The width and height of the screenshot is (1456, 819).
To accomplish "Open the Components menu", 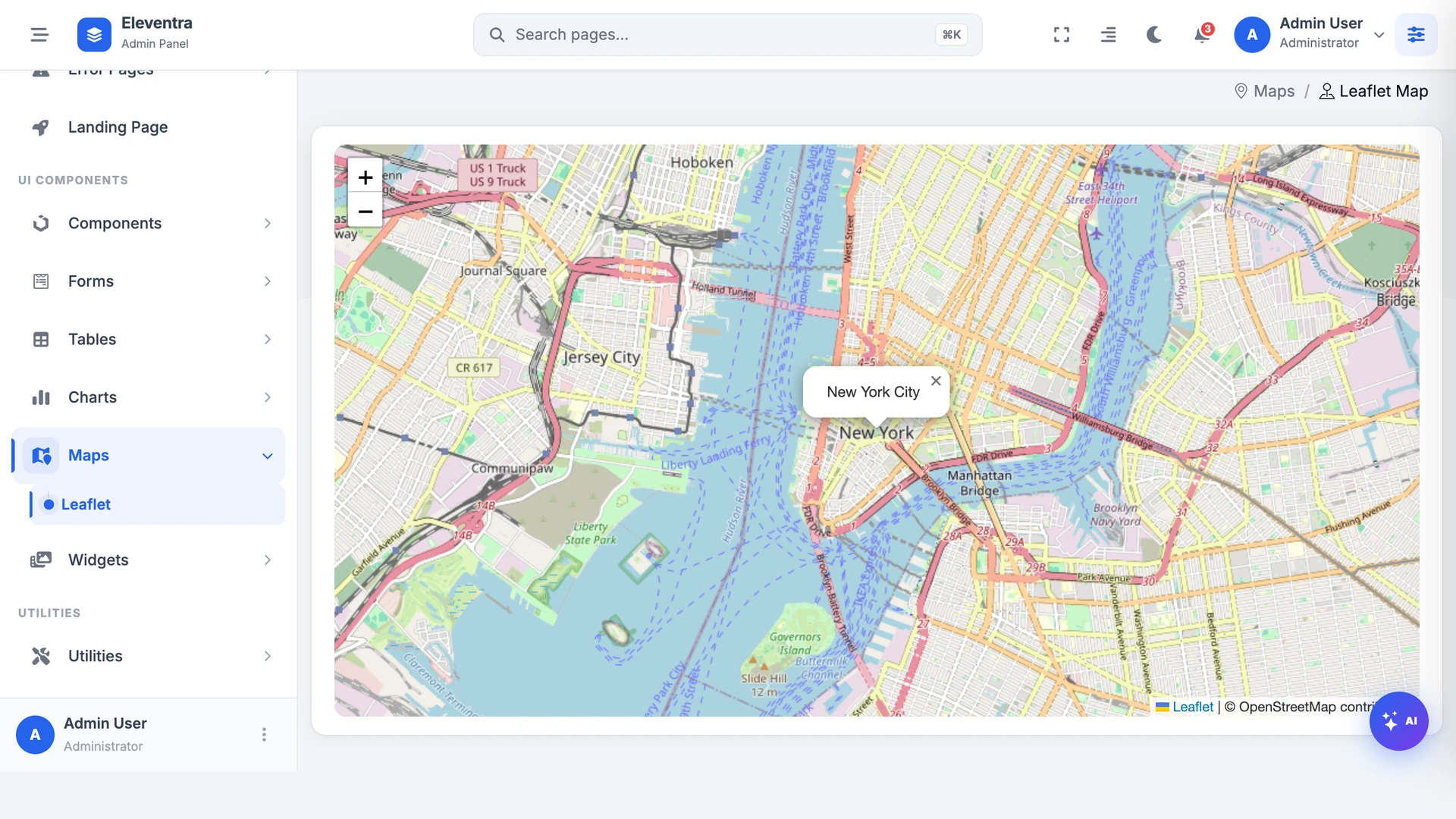I will 149,223.
